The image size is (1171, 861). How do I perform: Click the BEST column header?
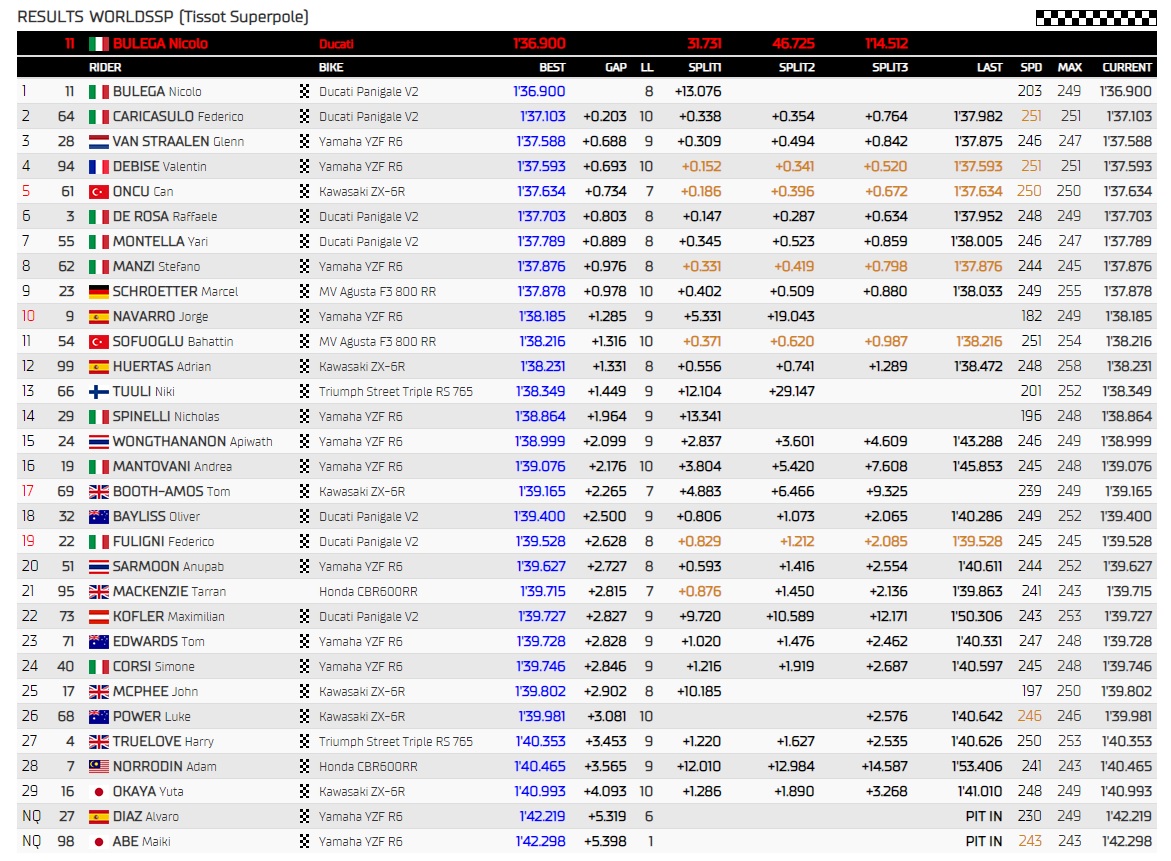pos(553,67)
